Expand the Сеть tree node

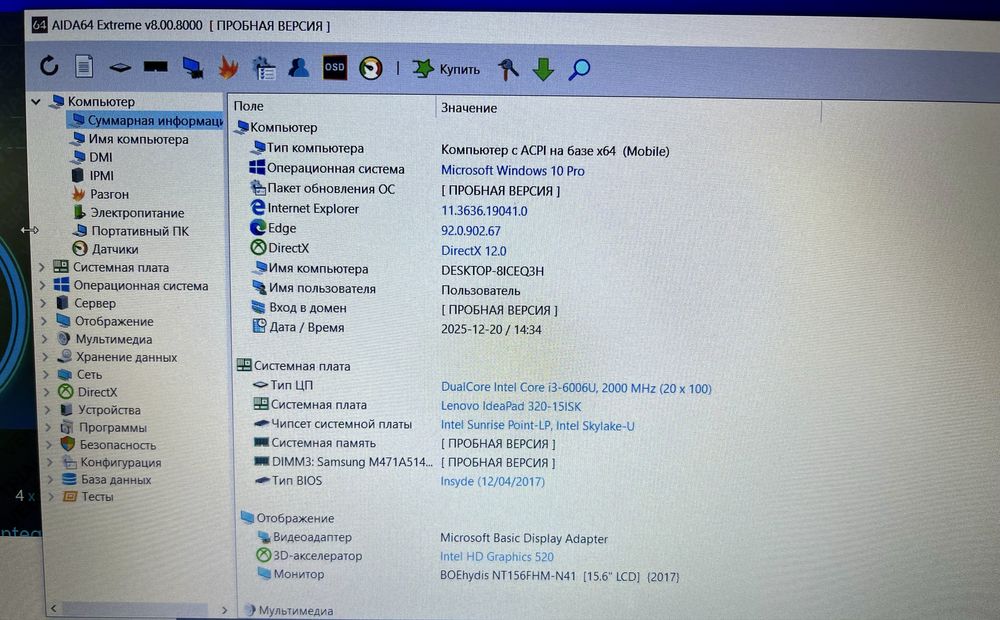[46, 374]
